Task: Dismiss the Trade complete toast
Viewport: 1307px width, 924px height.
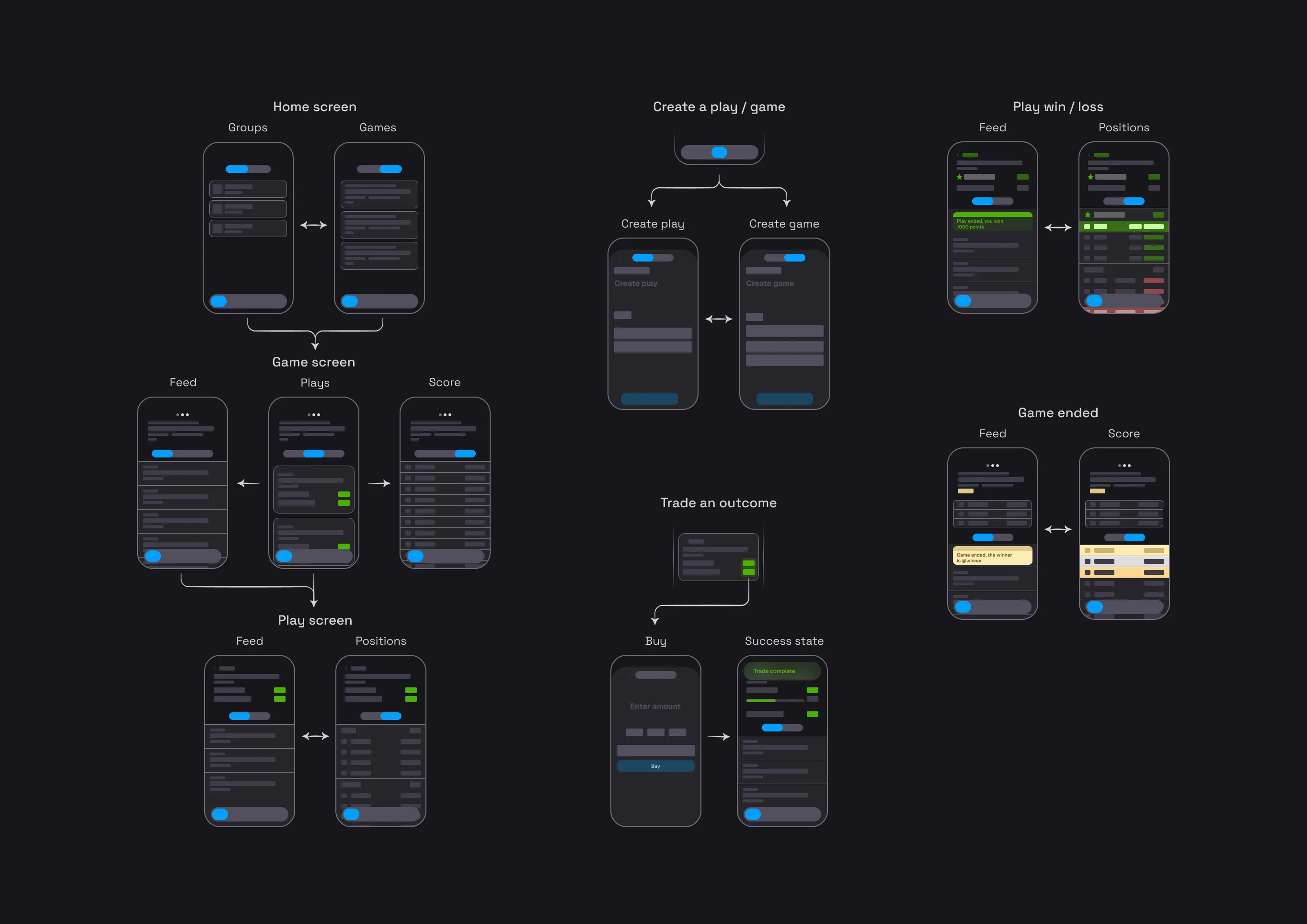Action: tap(782, 671)
